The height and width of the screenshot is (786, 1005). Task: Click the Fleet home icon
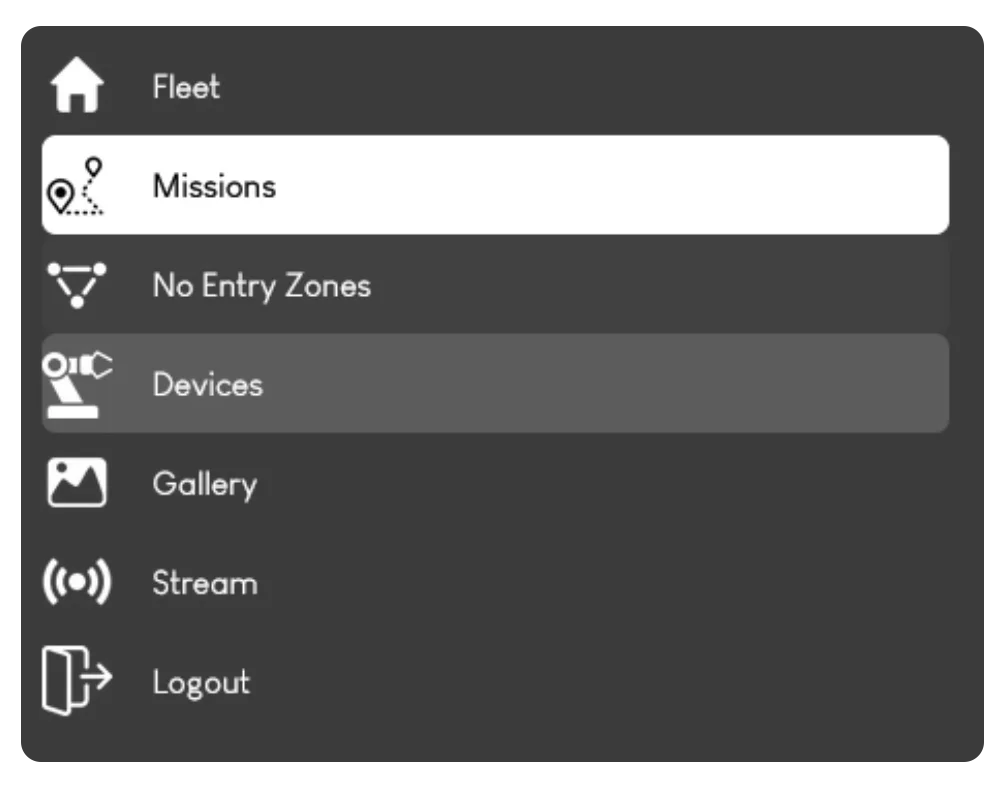pos(77,85)
